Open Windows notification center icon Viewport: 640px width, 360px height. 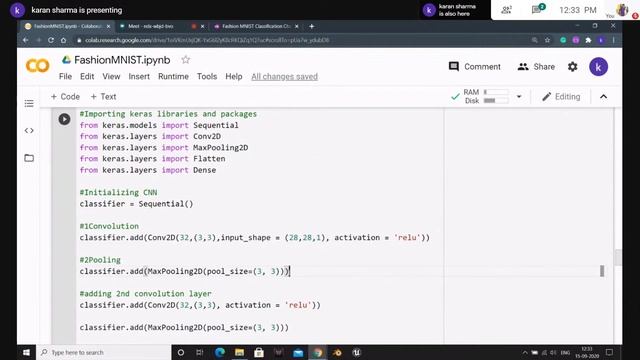[609, 352]
